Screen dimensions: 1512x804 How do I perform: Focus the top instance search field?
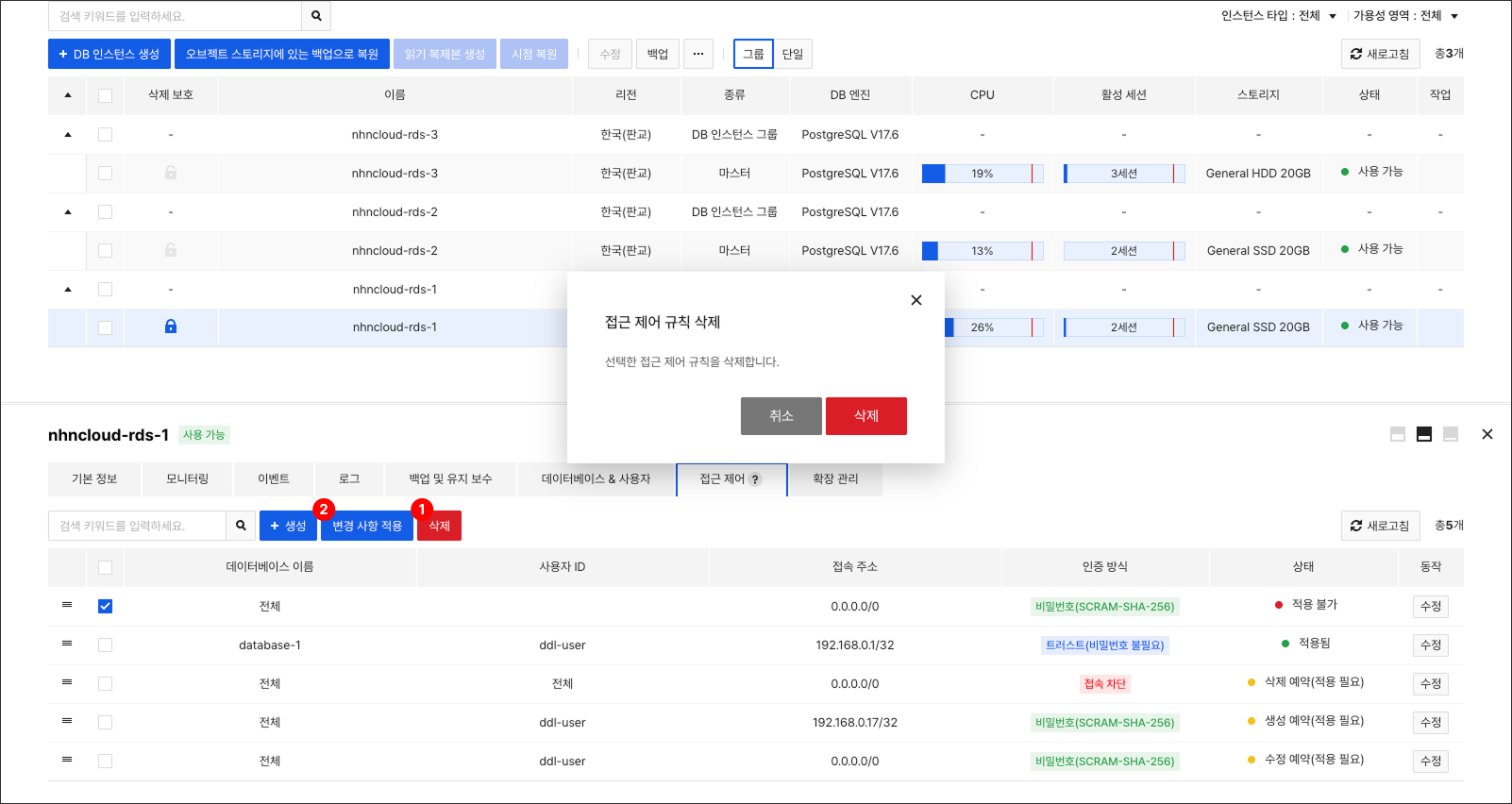[176, 16]
